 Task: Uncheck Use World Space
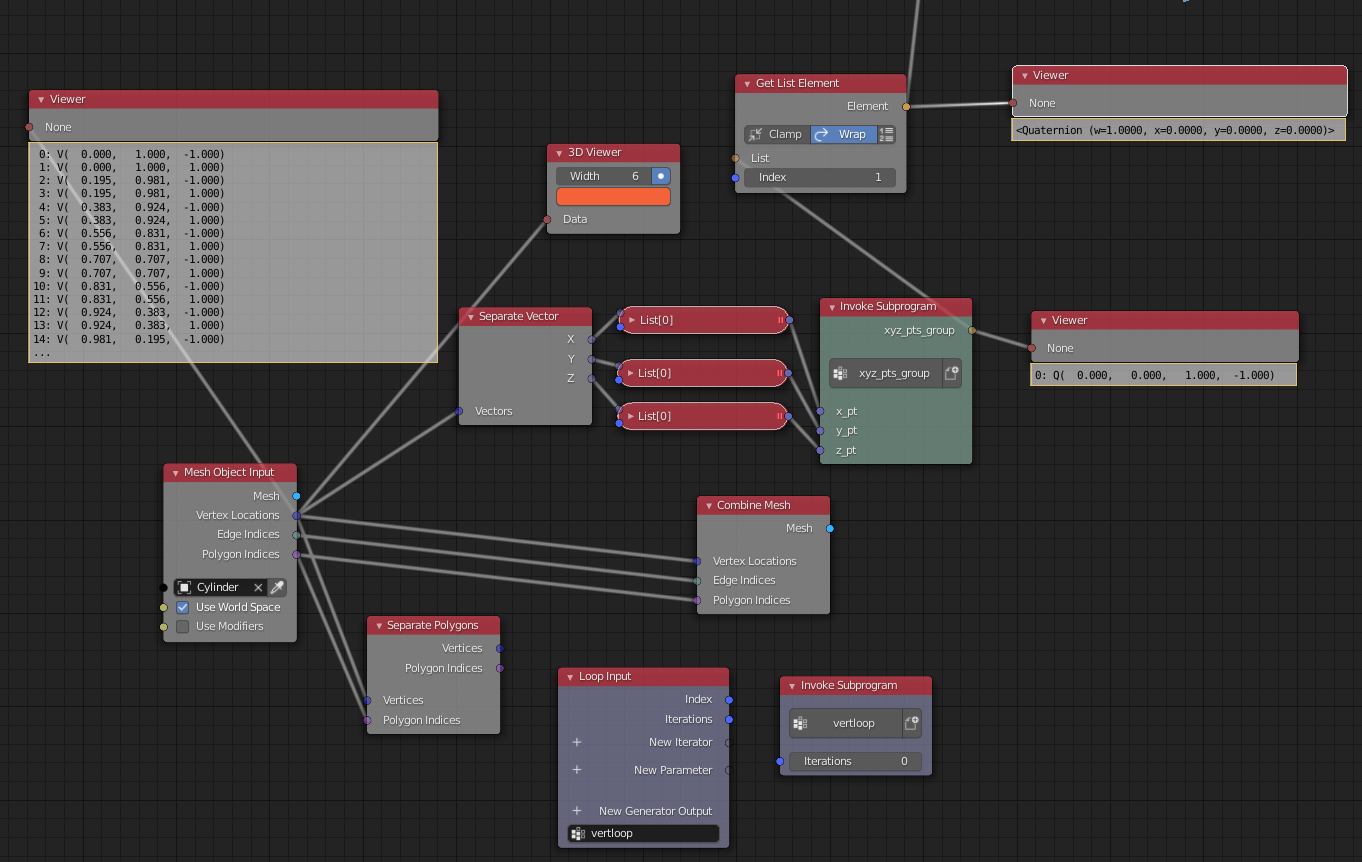click(x=182, y=607)
